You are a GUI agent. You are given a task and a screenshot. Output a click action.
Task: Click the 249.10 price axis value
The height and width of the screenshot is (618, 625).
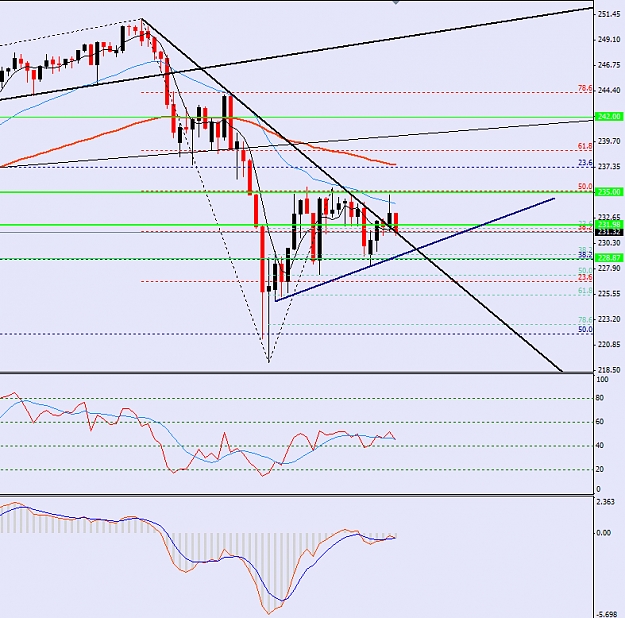point(609,39)
